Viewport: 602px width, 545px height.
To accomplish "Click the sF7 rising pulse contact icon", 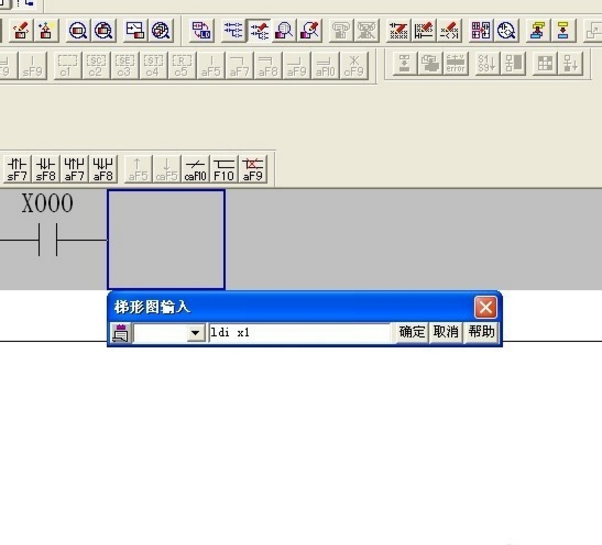I will (17, 168).
